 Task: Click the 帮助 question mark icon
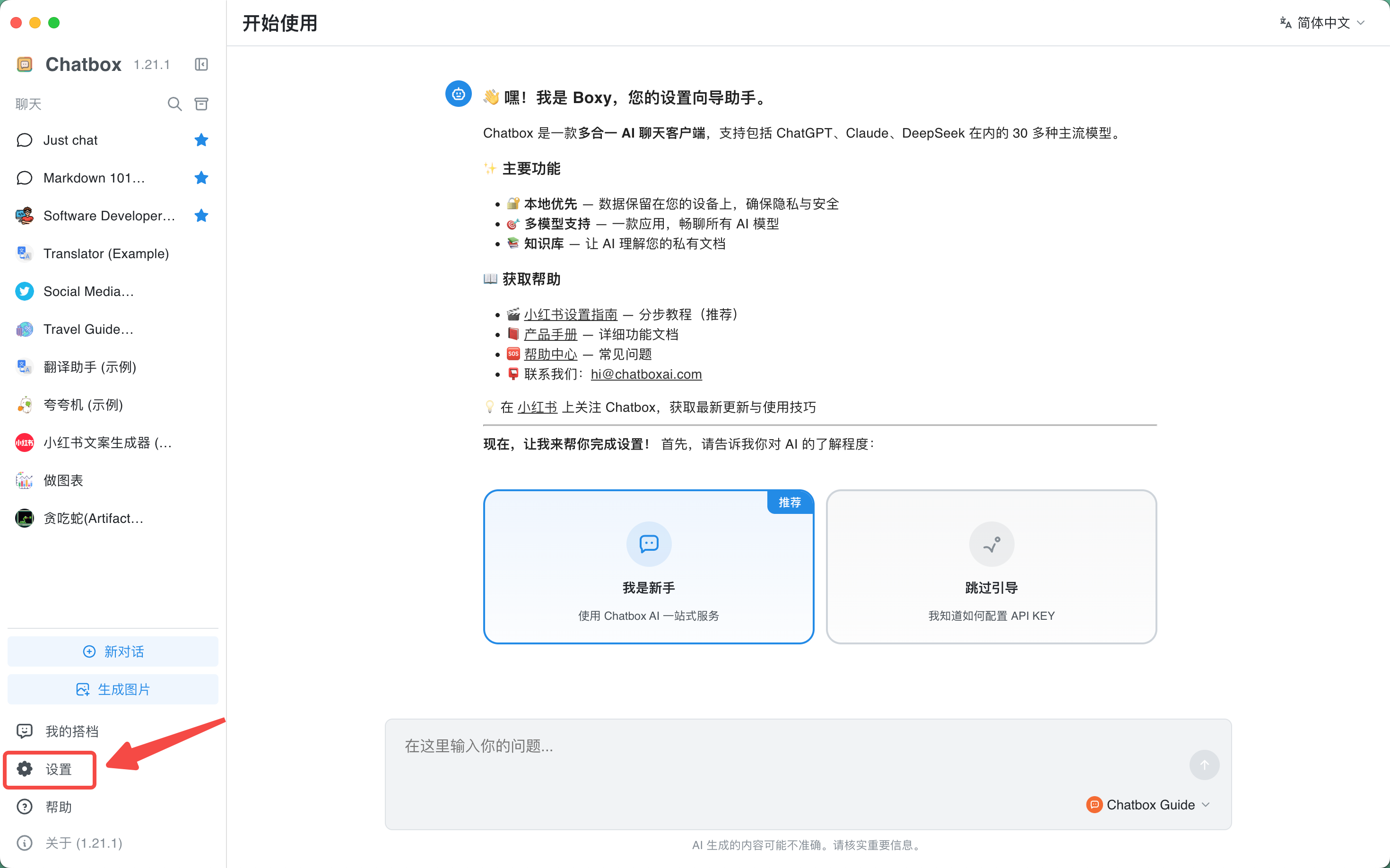tap(25, 807)
